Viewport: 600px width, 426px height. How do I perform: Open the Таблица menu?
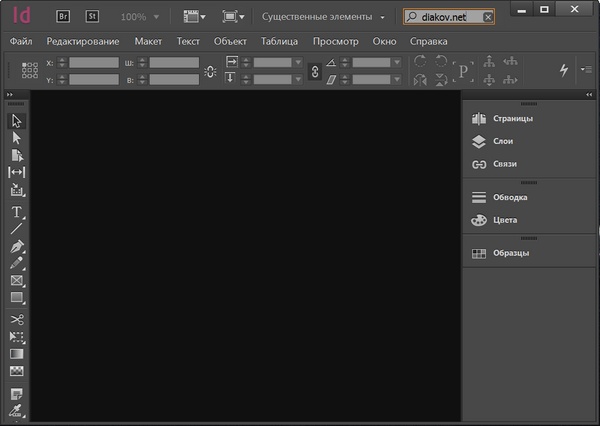[279, 41]
